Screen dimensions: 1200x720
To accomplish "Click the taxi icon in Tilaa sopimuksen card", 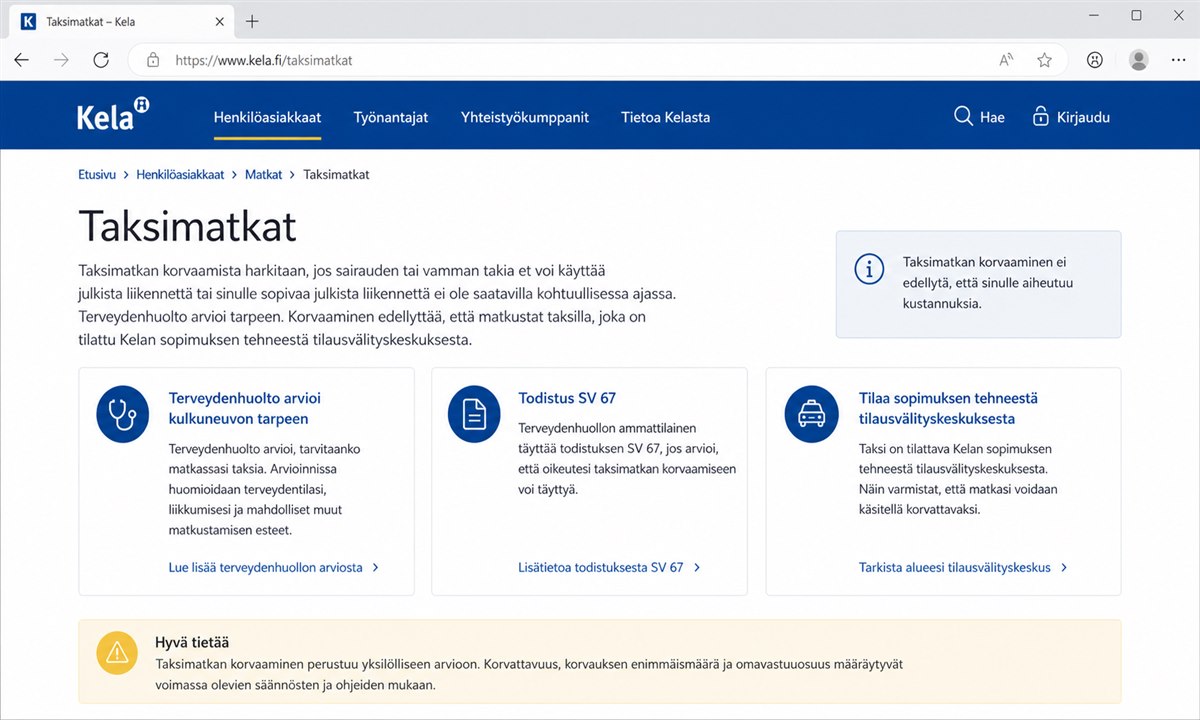I will tap(811, 416).
